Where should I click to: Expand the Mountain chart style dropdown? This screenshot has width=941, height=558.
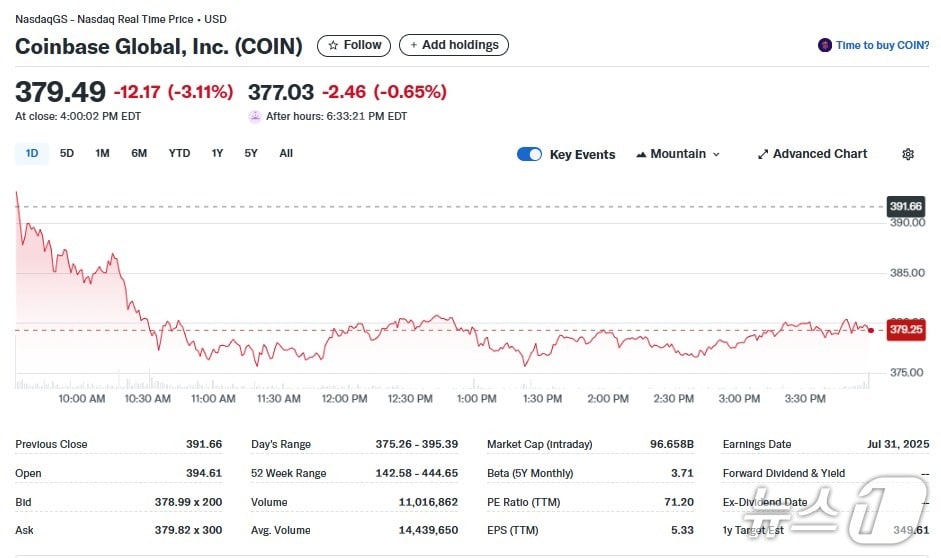click(715, 154)
